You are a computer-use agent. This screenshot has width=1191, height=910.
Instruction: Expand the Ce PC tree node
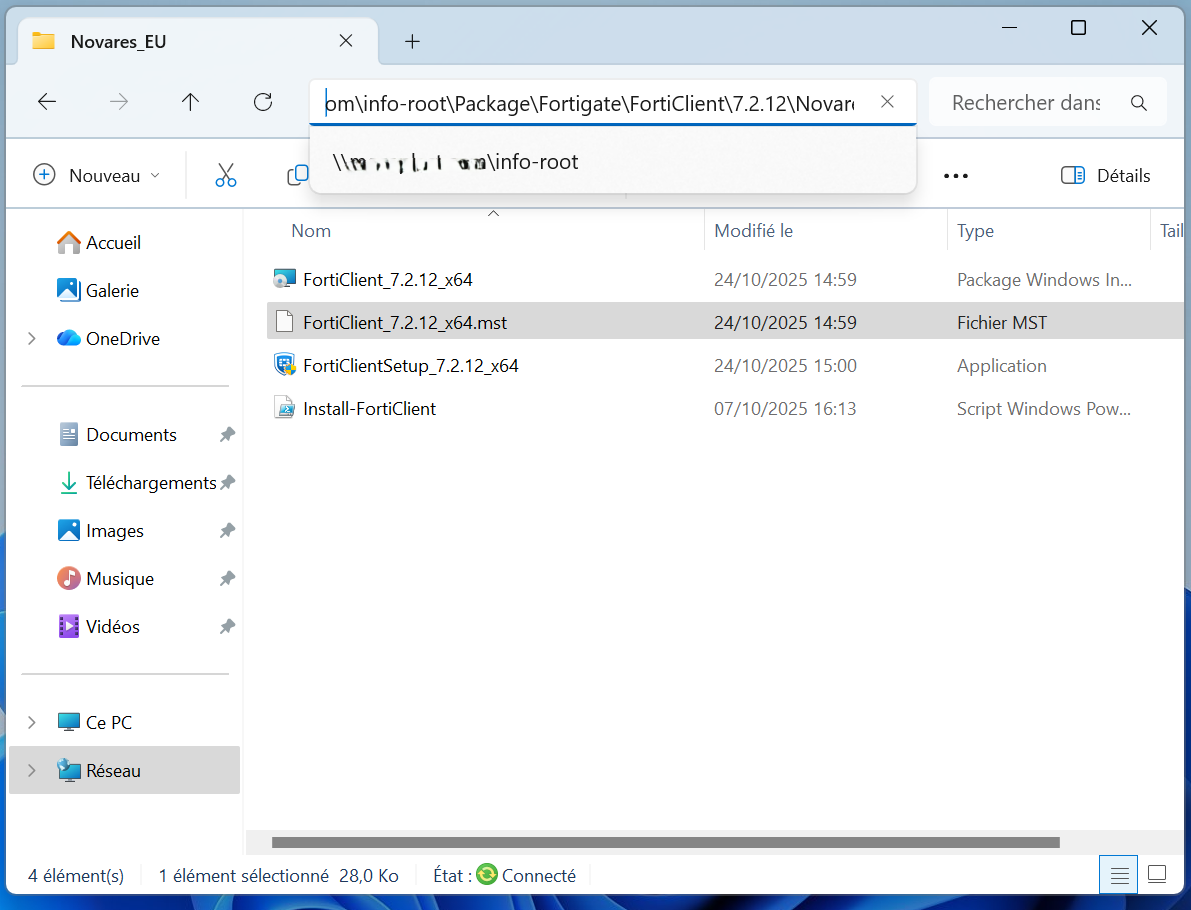pyautogui.click(x=33, y=723)
